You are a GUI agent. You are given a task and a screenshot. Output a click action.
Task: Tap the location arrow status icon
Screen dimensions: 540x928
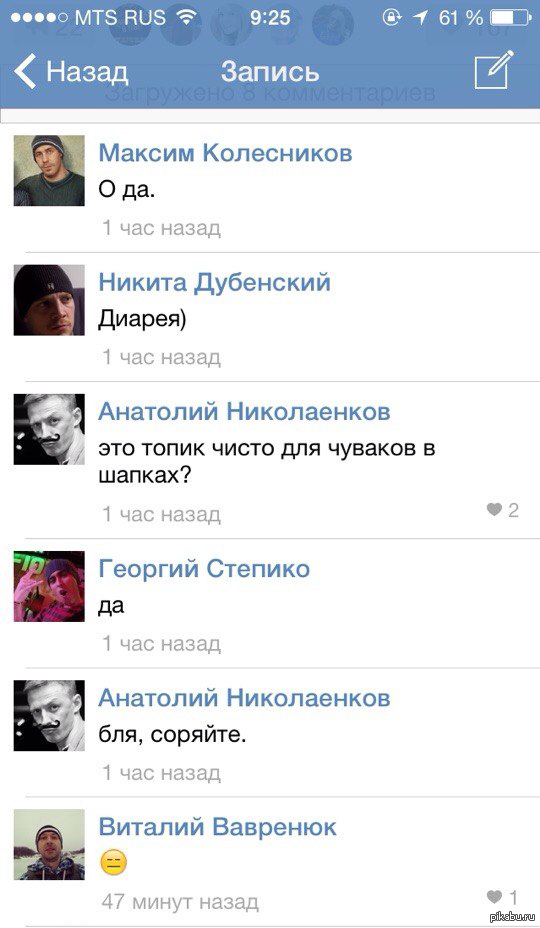(x=421, y=17)
